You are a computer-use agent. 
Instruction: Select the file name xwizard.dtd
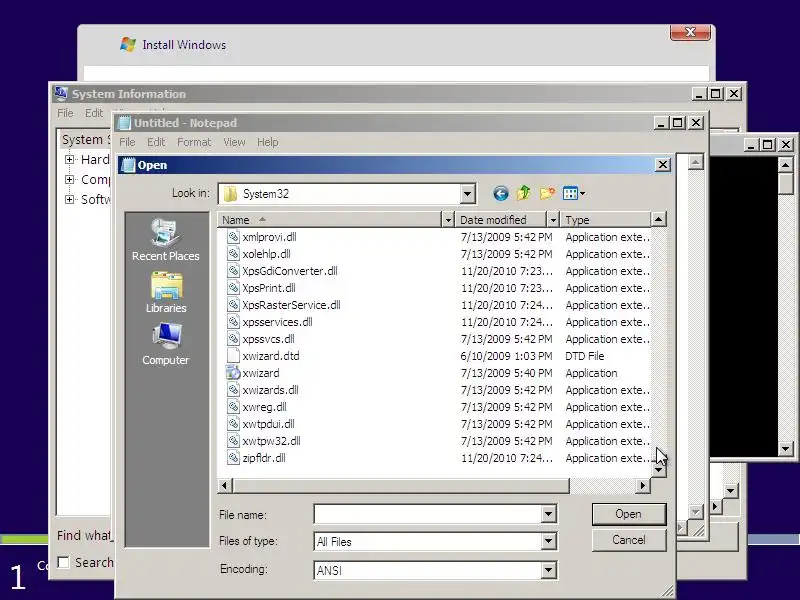pos(271,356)
